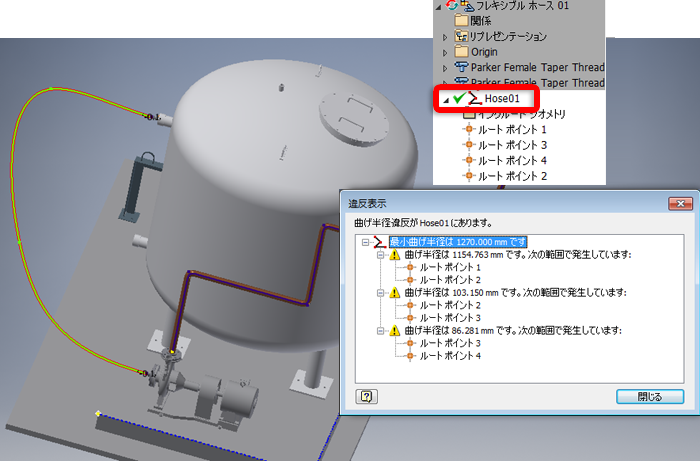Select ルート ポイント 3 under 103.150 mm violation
The width and height of the screenshot is (700, 461).
tap(450, 318)
